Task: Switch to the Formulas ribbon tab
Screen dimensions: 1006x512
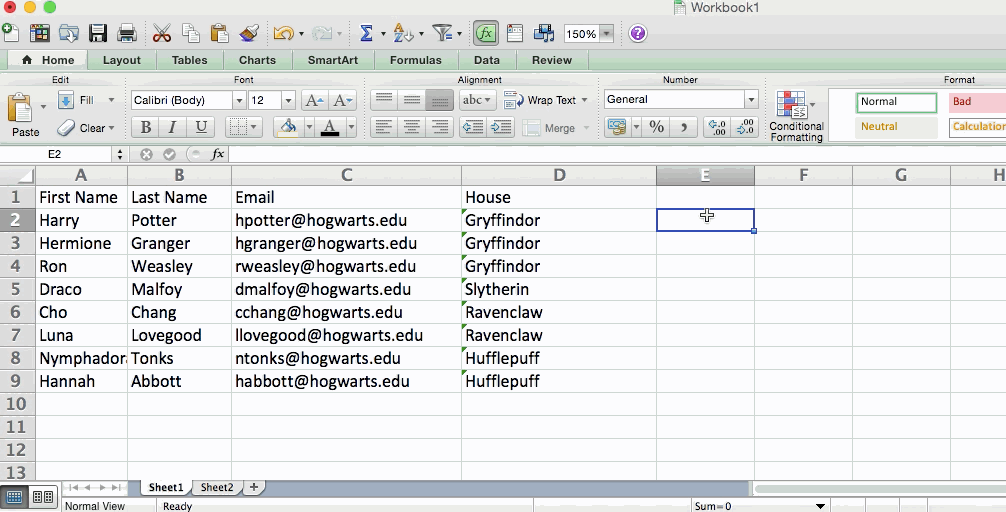Action: (415, 60)
